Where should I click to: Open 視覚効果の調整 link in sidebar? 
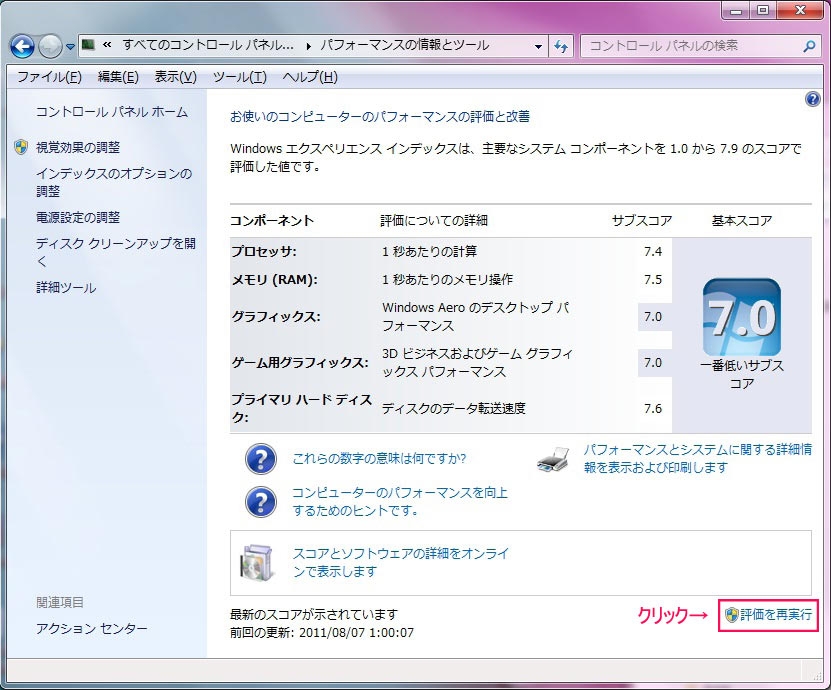point(78,147)
